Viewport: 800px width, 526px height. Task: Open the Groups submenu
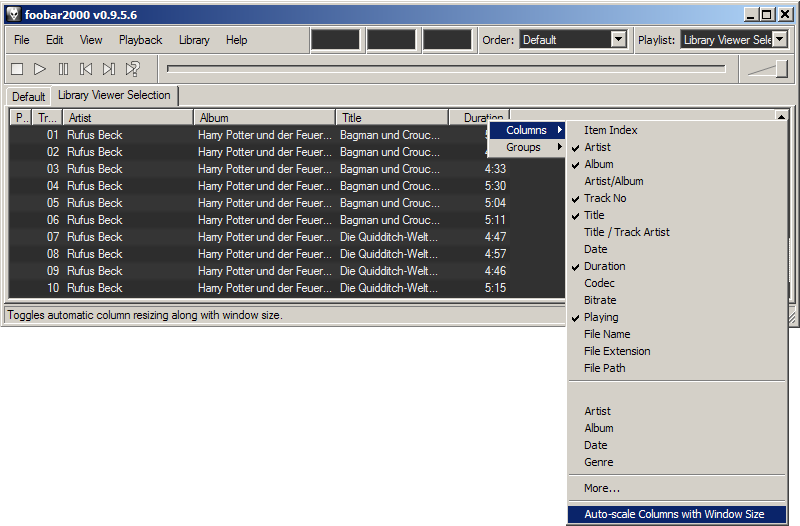[x=527, y=147]
